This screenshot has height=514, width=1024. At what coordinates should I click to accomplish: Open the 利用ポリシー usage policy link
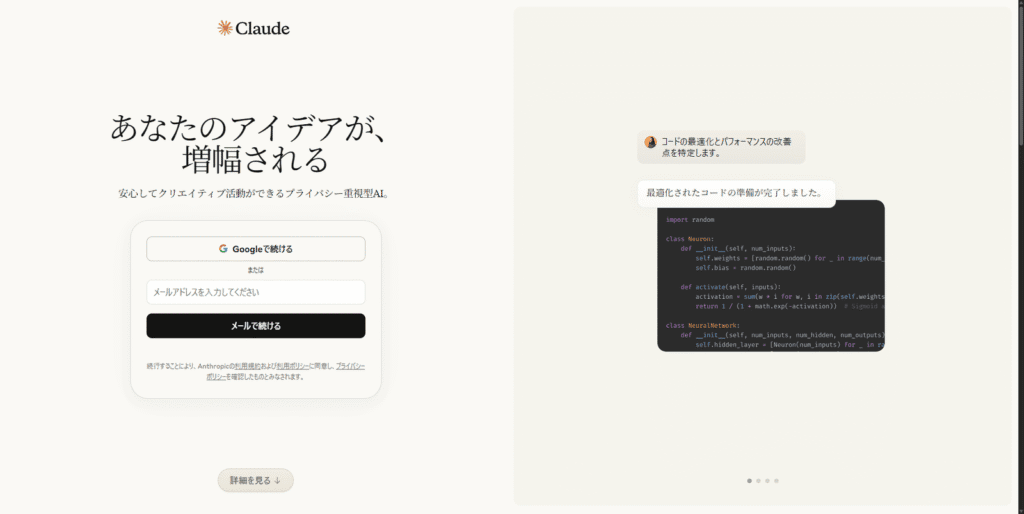pyautogui.click(x=293, y=366)
